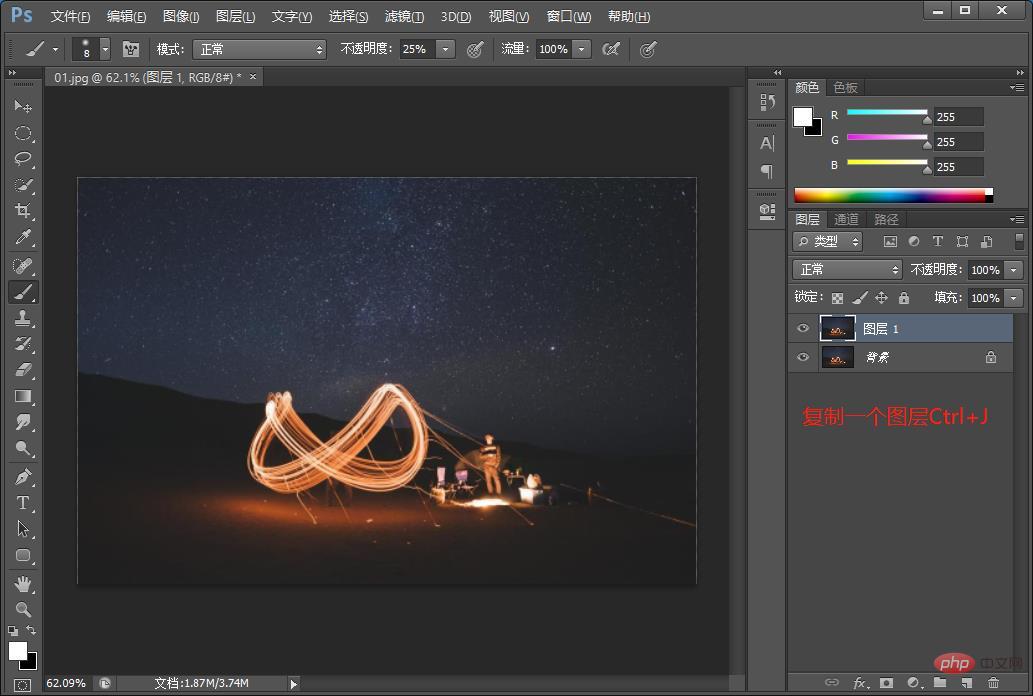Switch to the 通道 tab
Viewport: 1033px width, 696px height.
click(846, 219)
